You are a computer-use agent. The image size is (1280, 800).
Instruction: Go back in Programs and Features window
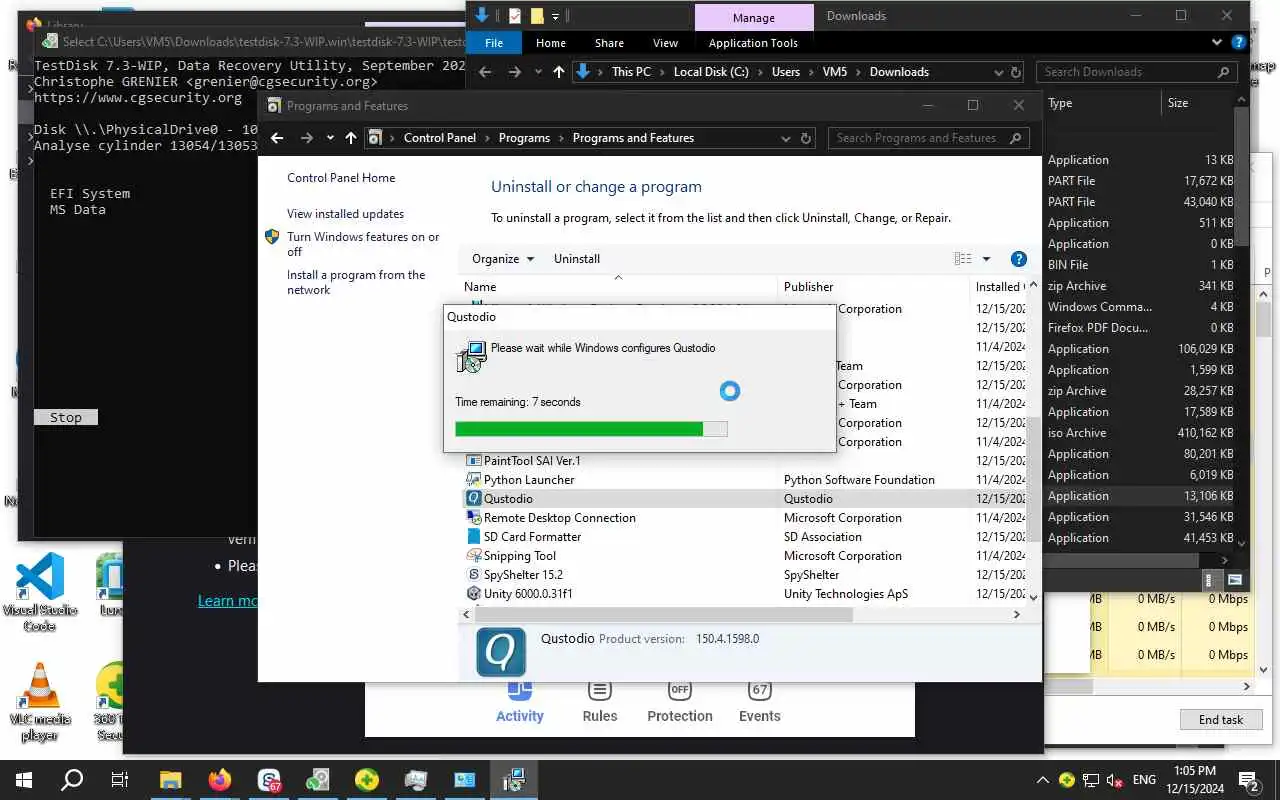(278, 138)
